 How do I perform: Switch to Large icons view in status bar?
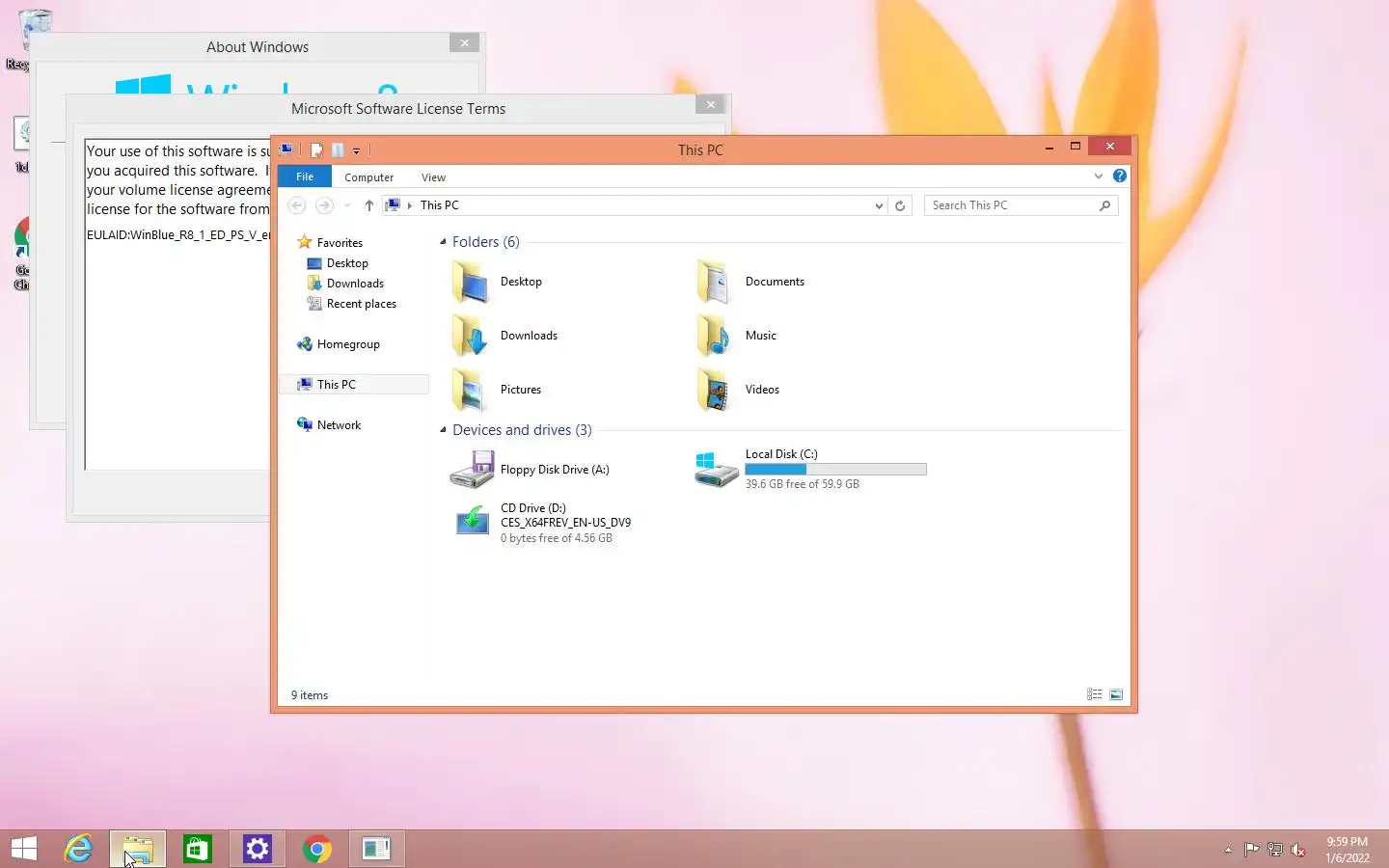tap(1116, 694)
